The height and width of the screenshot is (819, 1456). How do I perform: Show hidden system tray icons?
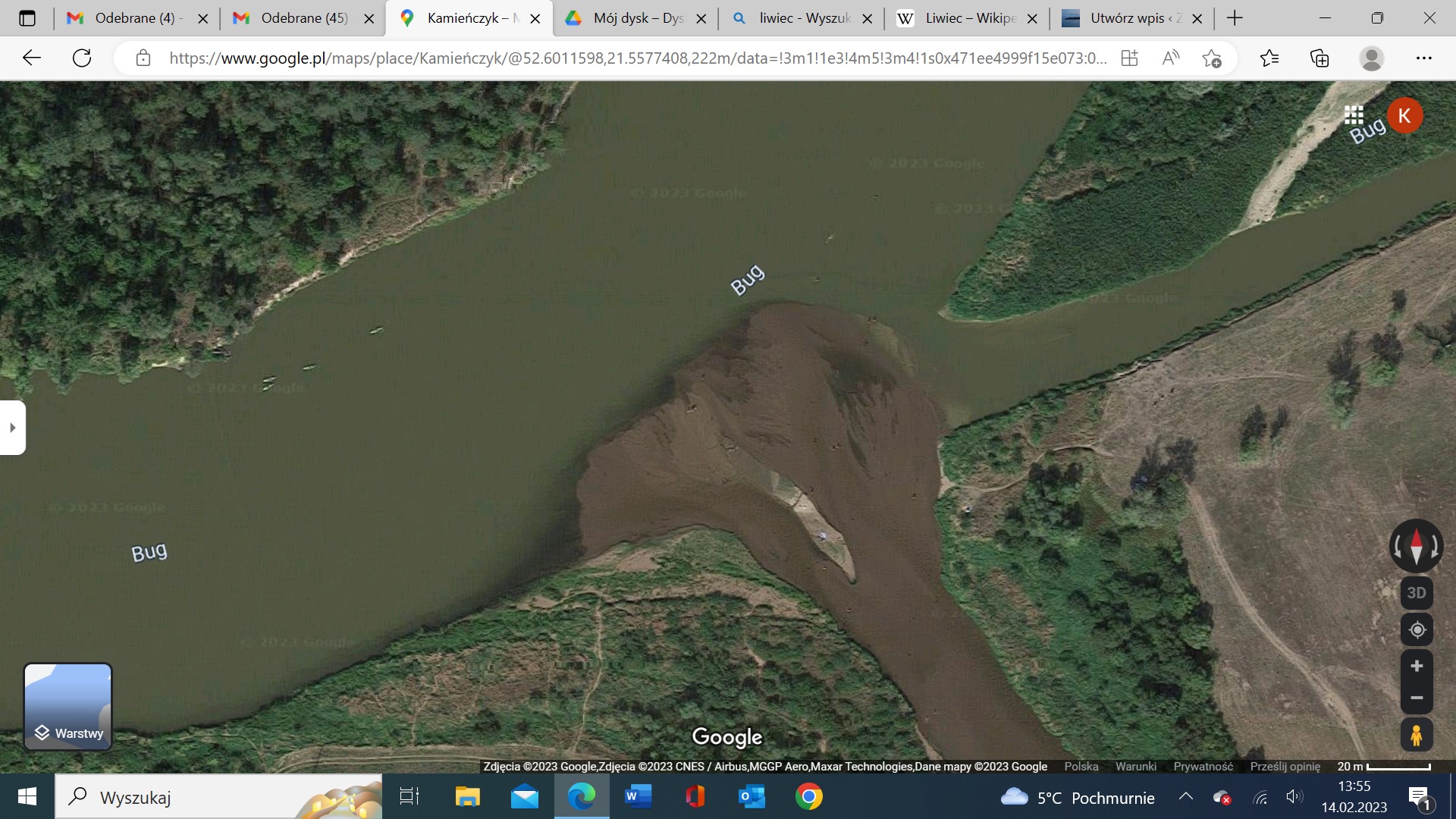point(1186,797)
